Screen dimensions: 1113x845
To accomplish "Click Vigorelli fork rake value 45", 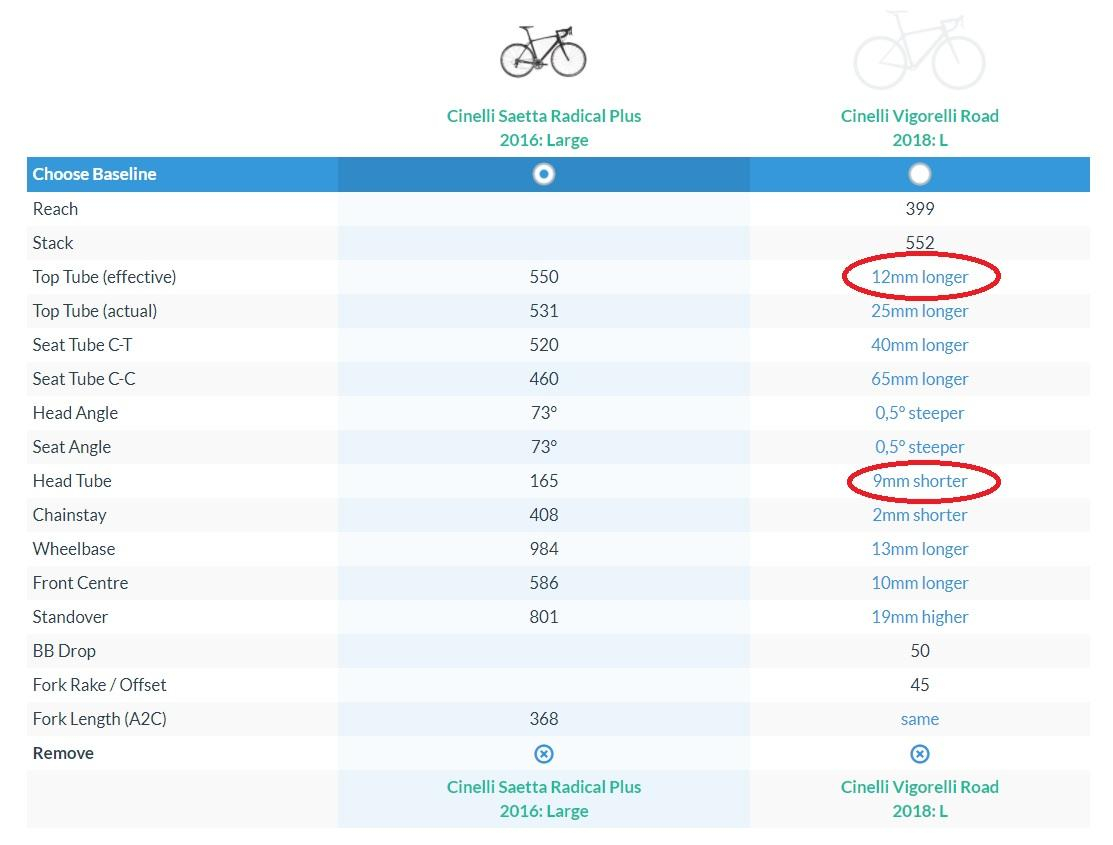I will tap(919, 685).
